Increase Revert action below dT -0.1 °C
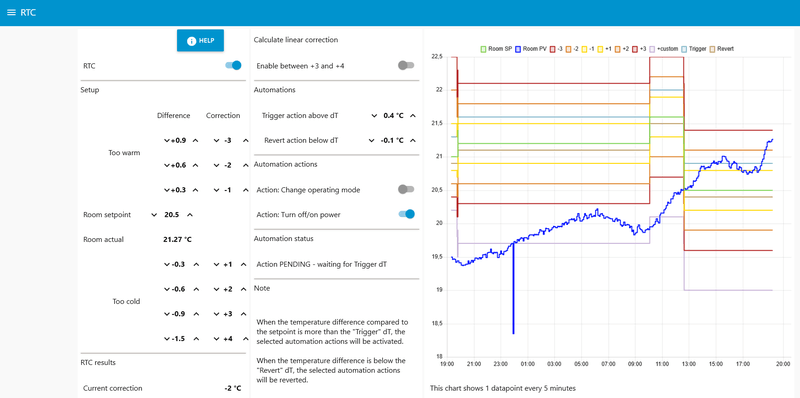 tap(413, 140)
